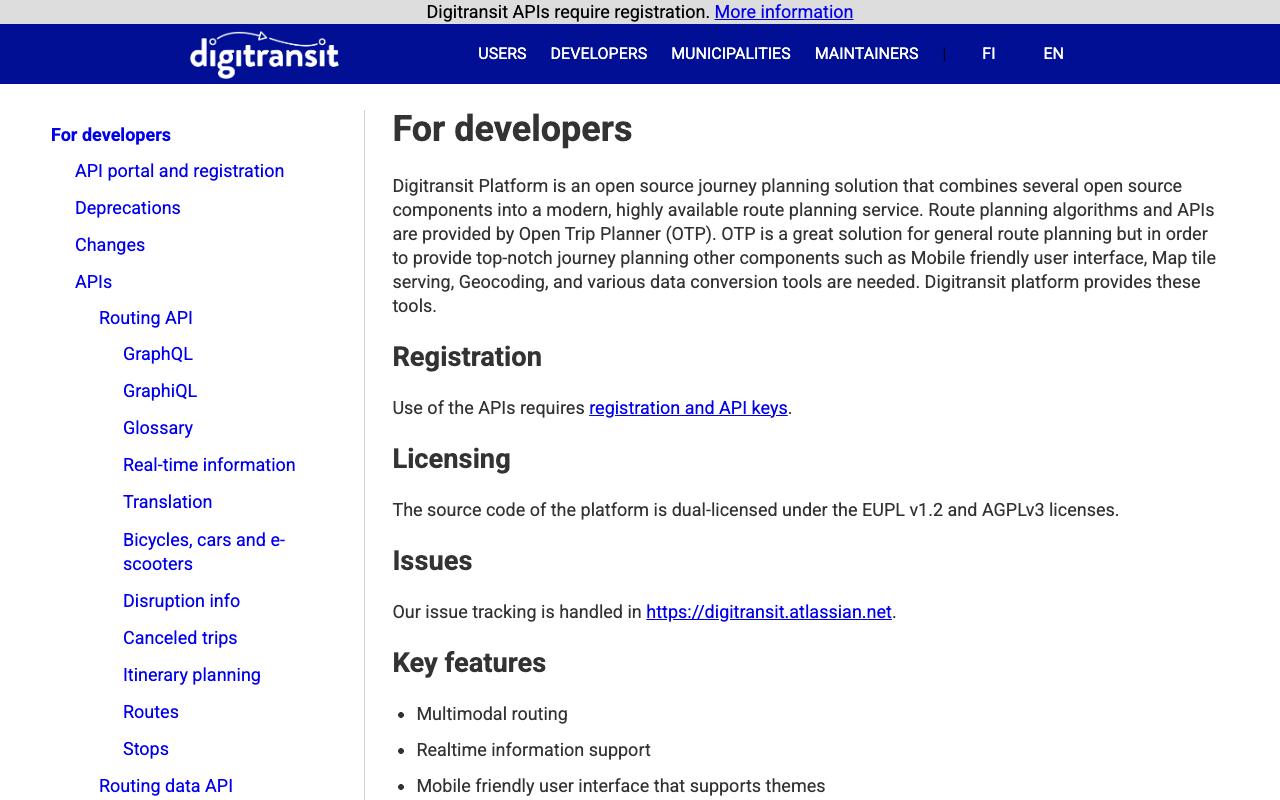Open Routing data API sidebar entry

(166, 786)
